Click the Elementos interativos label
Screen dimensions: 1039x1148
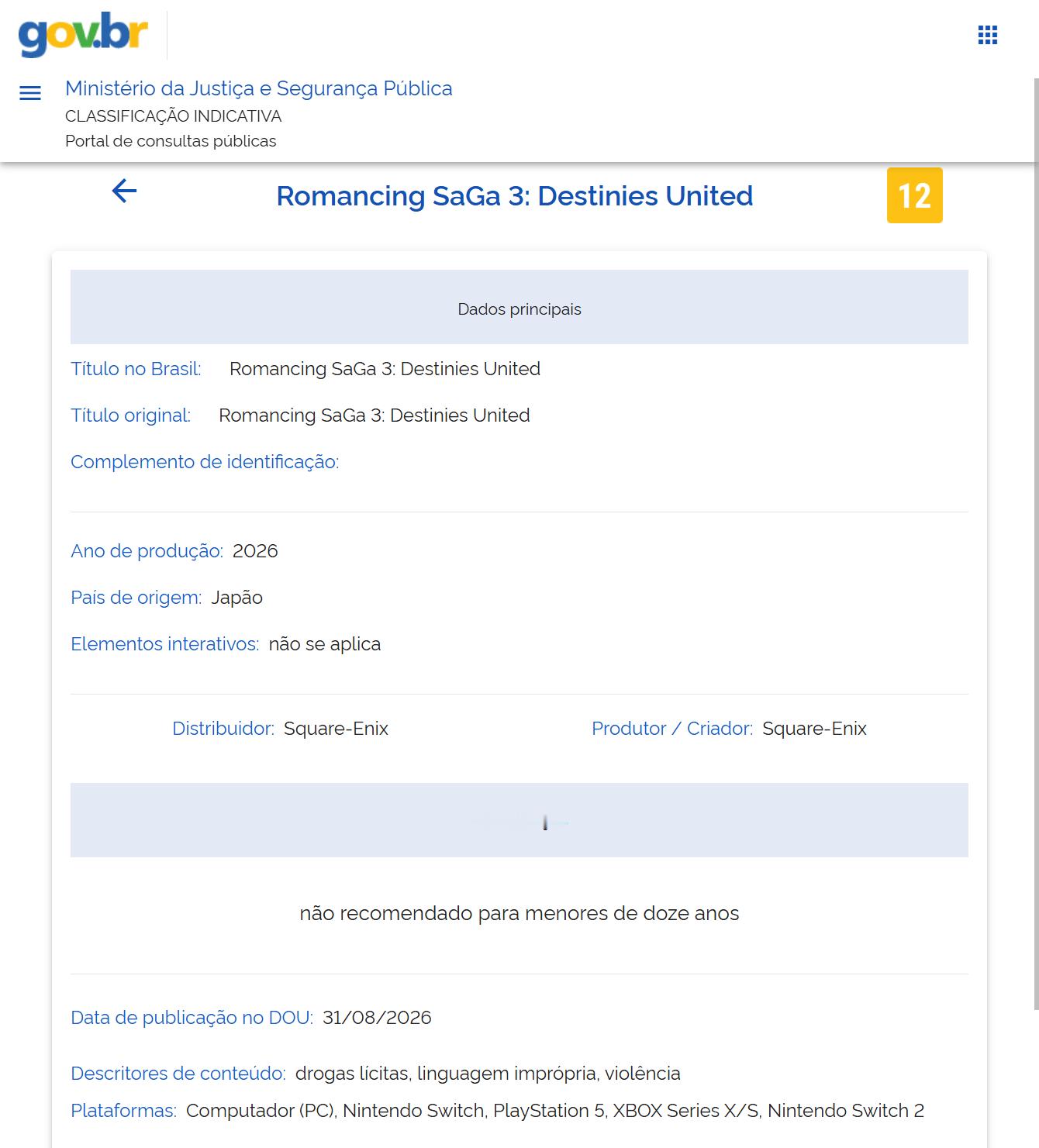(x=164, y=644)
